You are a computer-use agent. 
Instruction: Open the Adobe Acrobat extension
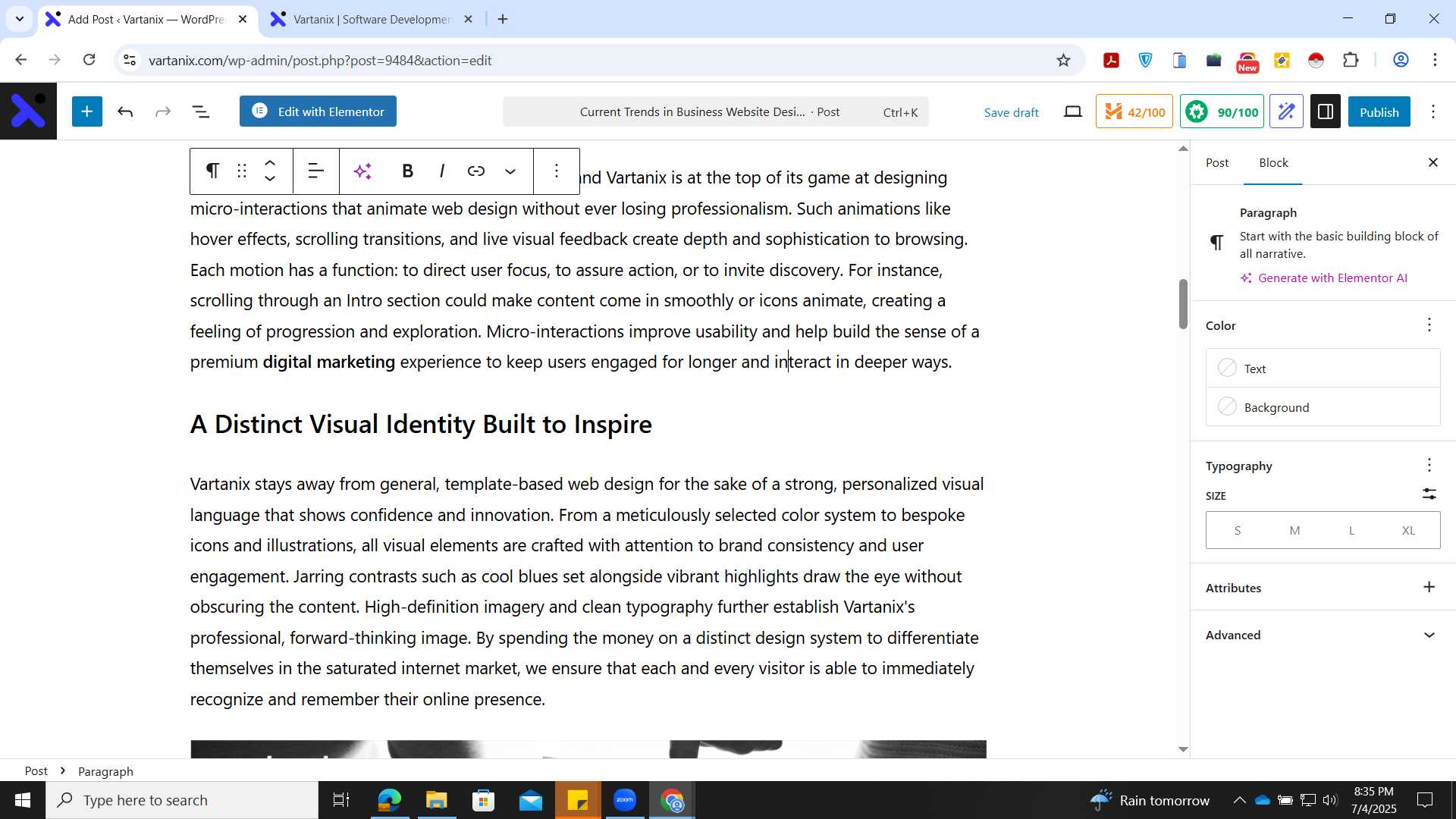pos(1111,61)
